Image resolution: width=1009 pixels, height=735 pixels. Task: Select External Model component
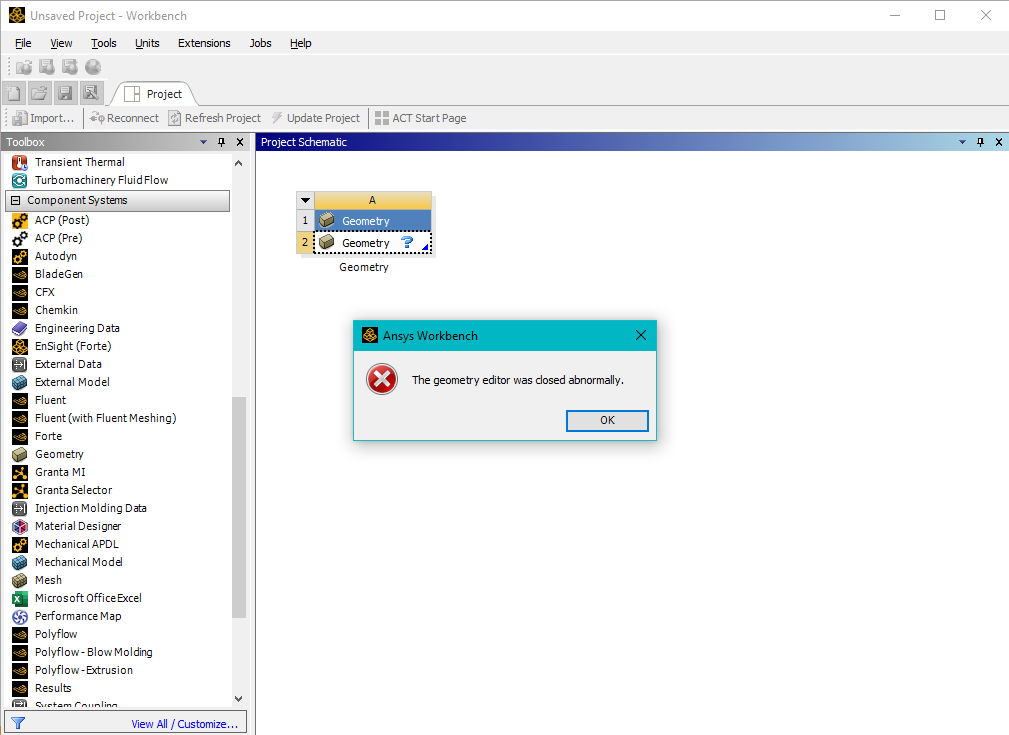(72, 382)
